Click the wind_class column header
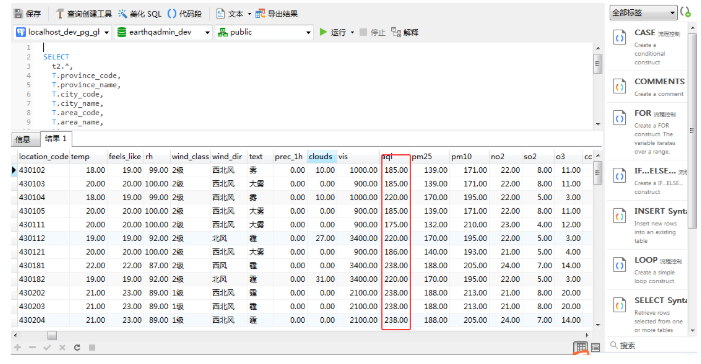Image resolution: width=701 pixels, height=364 pixels. coord(190,157)
